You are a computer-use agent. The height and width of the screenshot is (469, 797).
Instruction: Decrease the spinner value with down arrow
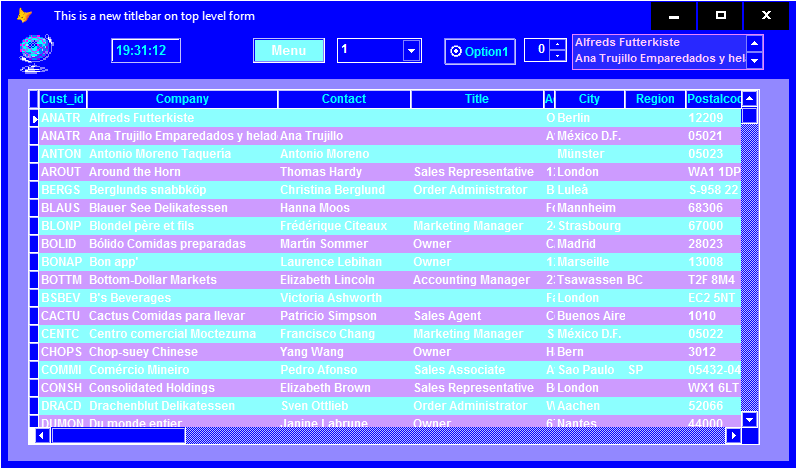click(558, 55)
